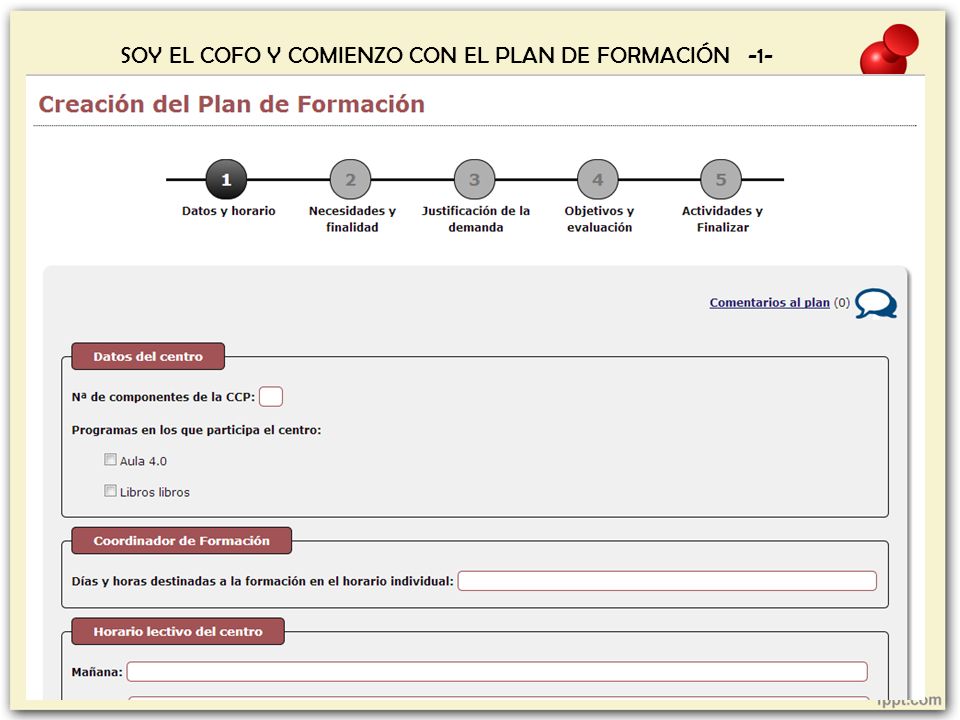The image size is (960, 720).
Task: Click the Necesidades y finalidad step label
Action: (352, 219)
